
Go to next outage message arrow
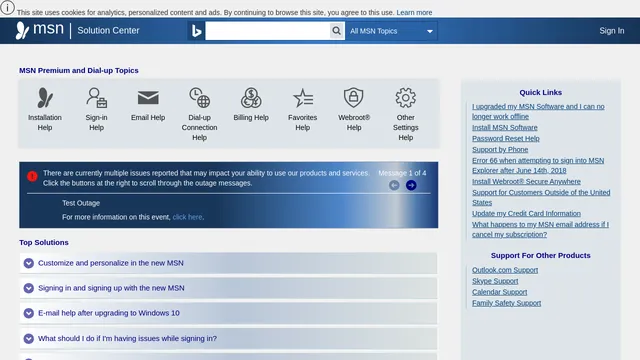coord(411,185)
